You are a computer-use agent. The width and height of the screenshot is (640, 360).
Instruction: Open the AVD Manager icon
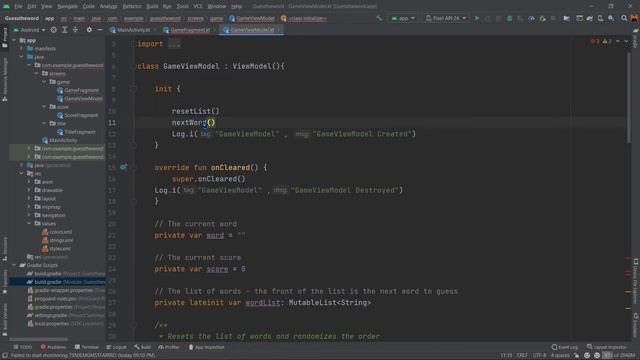point(600,18)
